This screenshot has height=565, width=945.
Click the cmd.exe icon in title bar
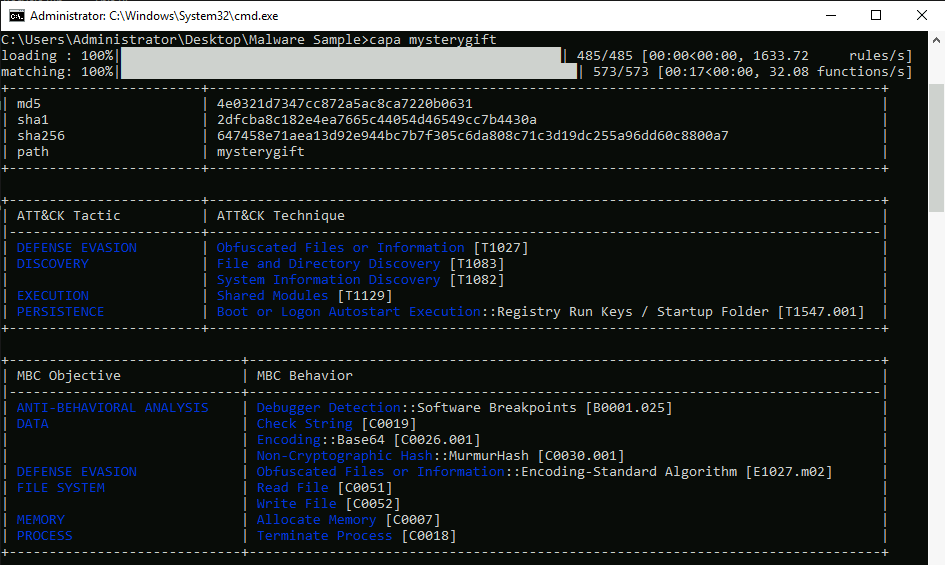click(17, 16)
